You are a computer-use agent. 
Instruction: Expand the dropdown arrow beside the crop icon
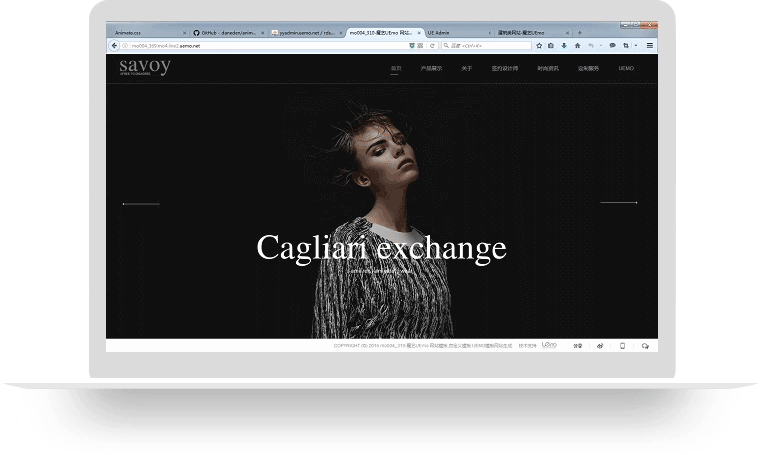pyautogui.click(x=635, y=46)
